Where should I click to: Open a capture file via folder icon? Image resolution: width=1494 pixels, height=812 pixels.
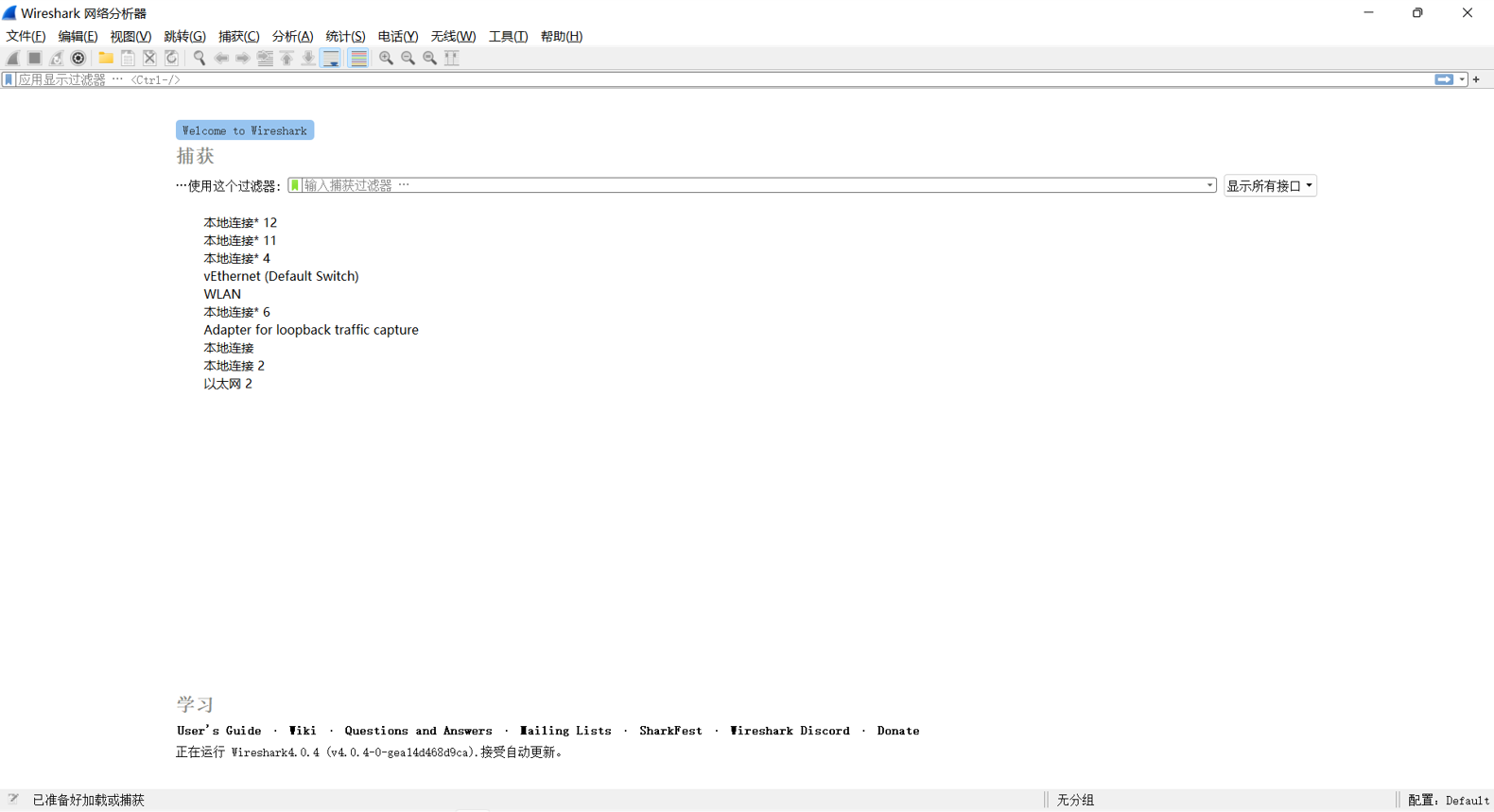tap(106, 58)
